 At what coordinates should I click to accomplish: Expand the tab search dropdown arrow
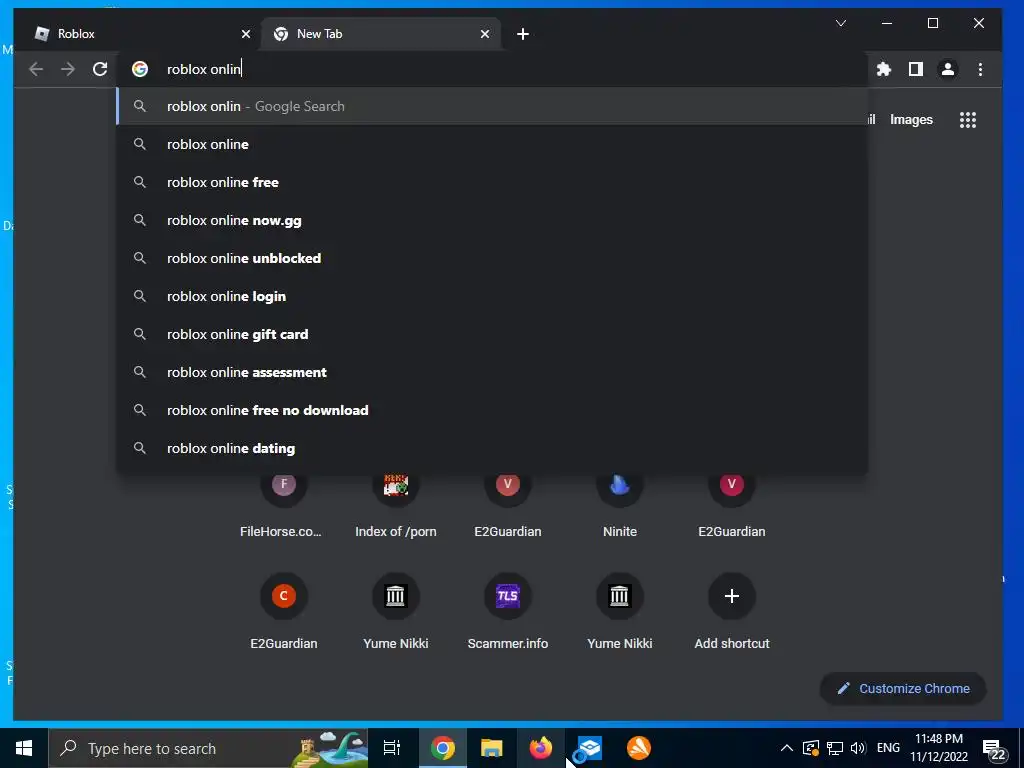[841, 24]
